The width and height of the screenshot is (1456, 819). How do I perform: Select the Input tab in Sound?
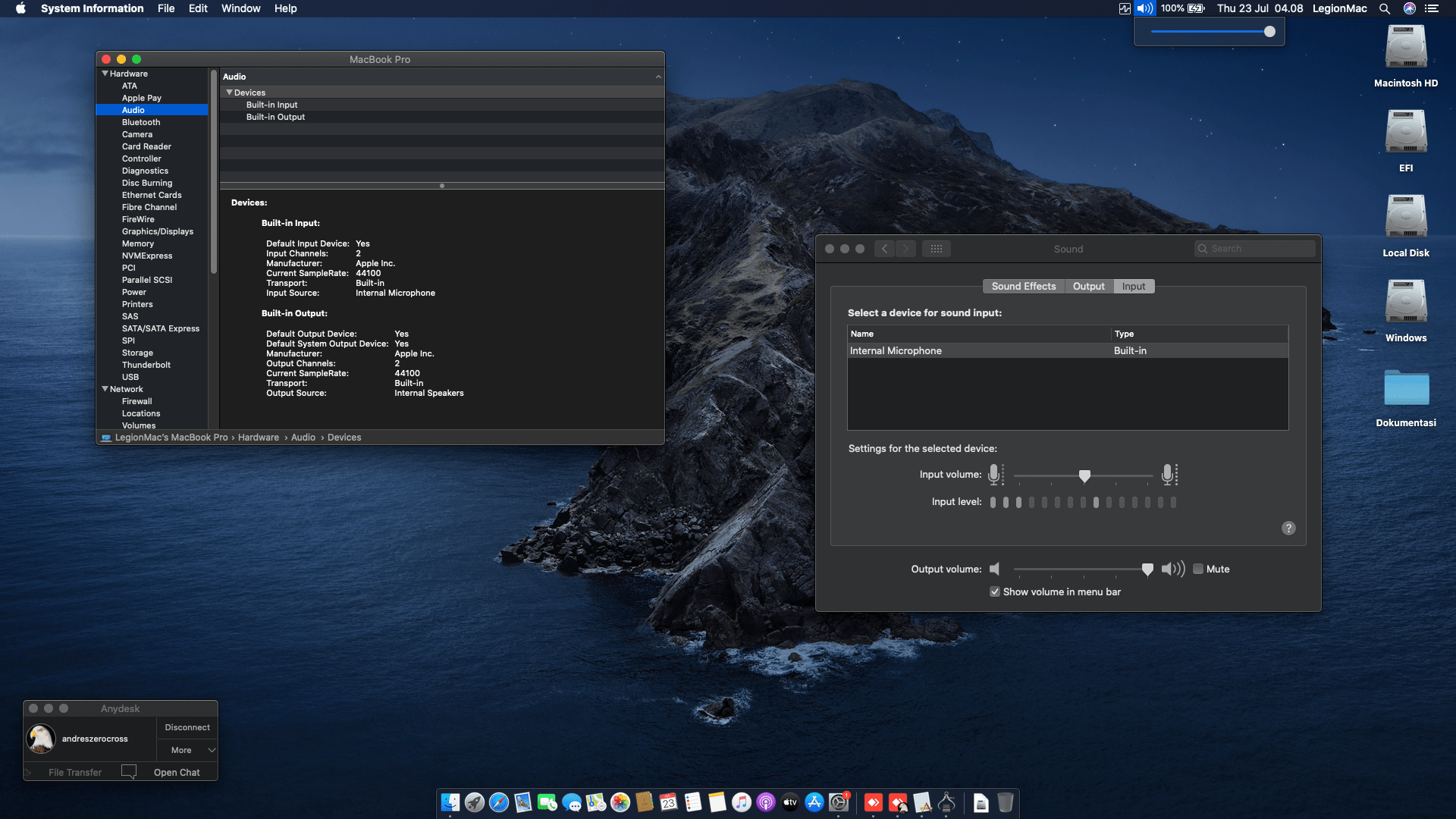click(1134, 286)
